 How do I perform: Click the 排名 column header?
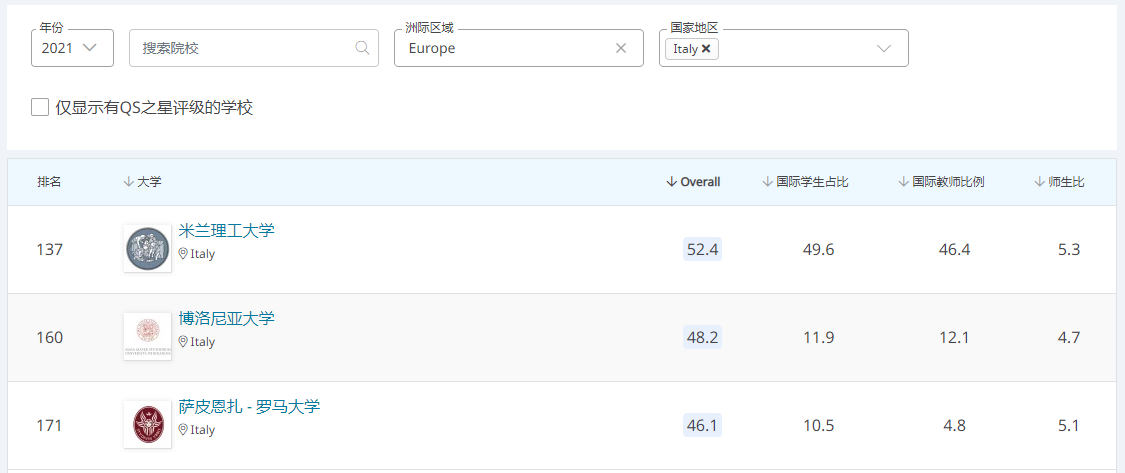(50, 182)
